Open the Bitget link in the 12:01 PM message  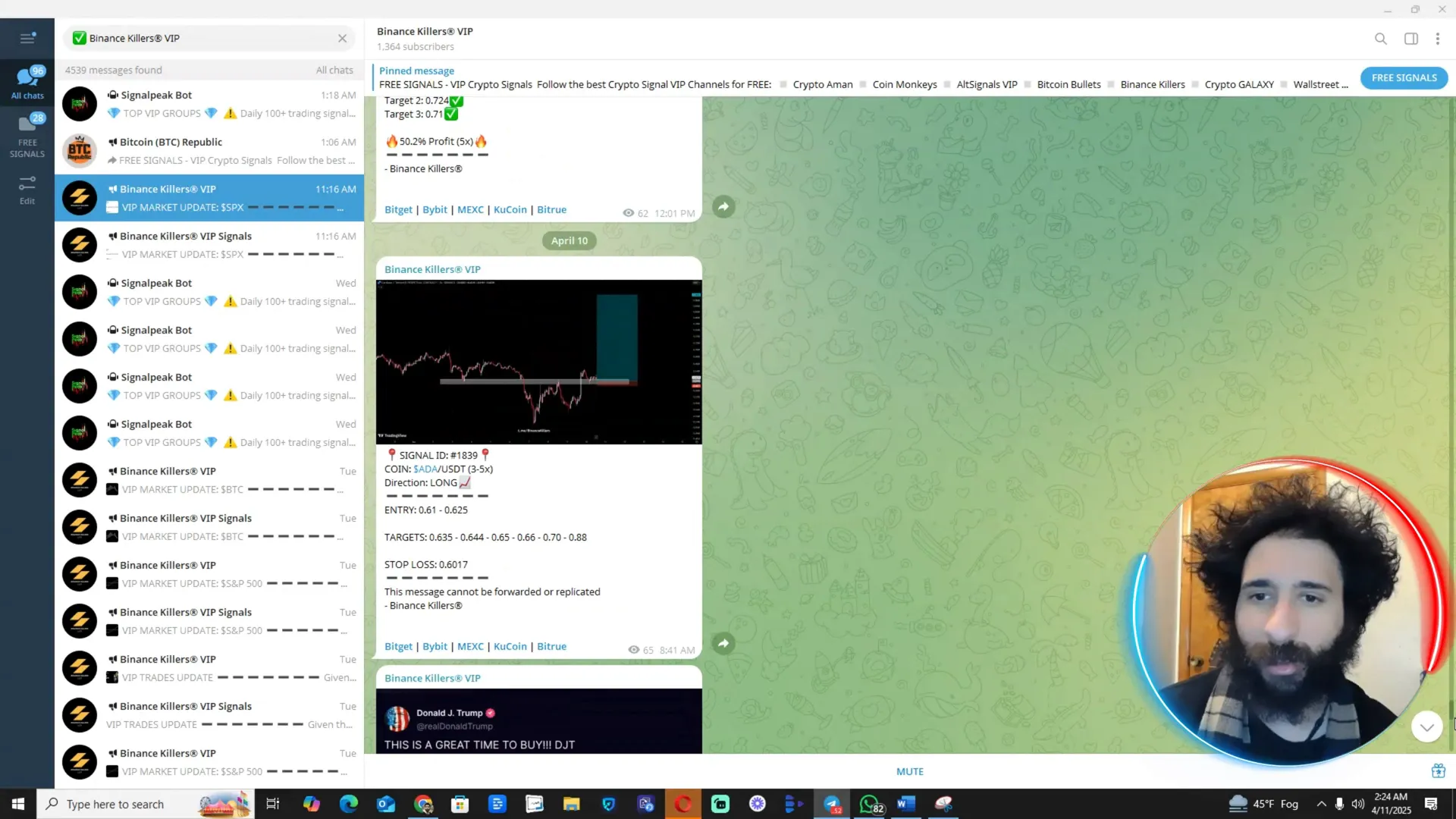[x=398, y=209]
